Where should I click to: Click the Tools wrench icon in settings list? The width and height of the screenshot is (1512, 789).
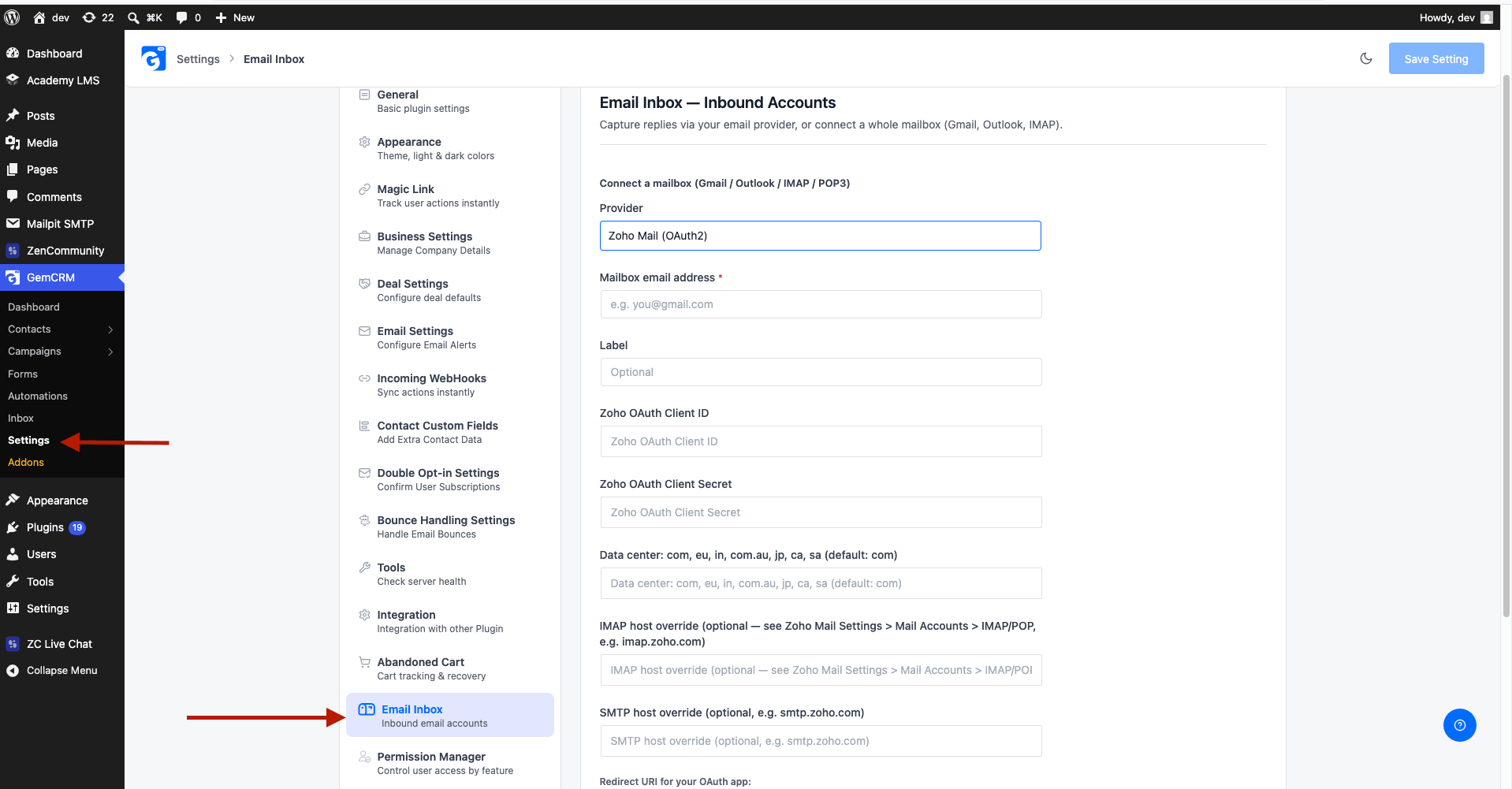[364, 568]
